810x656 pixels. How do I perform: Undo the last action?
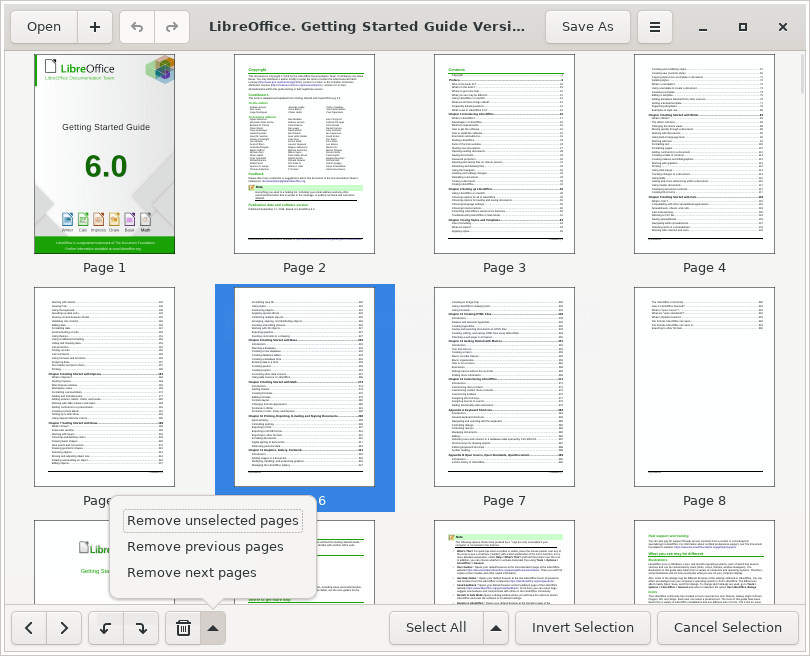(x=137, y=27)
